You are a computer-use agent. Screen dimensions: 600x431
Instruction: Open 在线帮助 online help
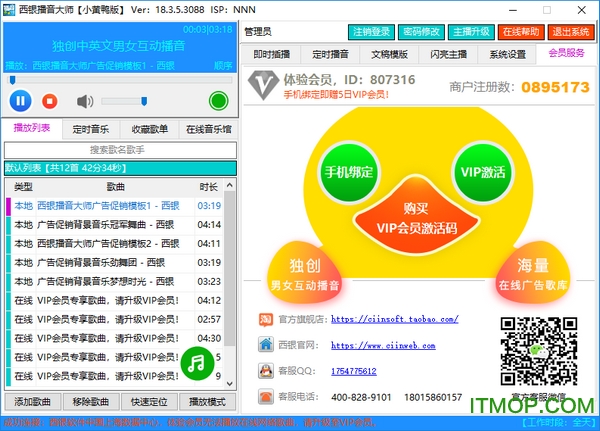click(521, 32)
